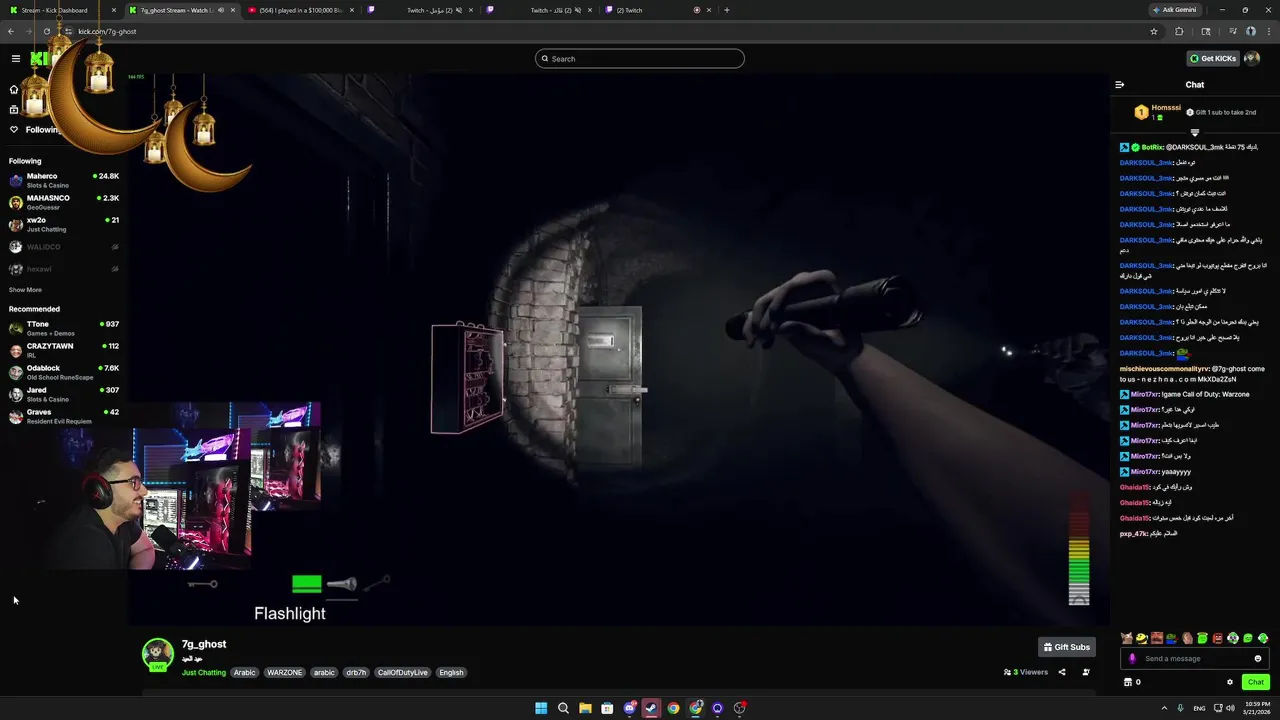Click the Get KICKs button

(1213, 58)
